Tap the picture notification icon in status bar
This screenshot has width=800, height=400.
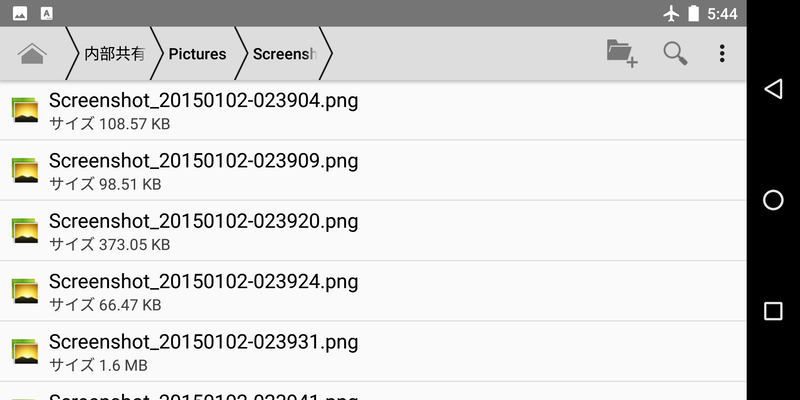(20, 14)
